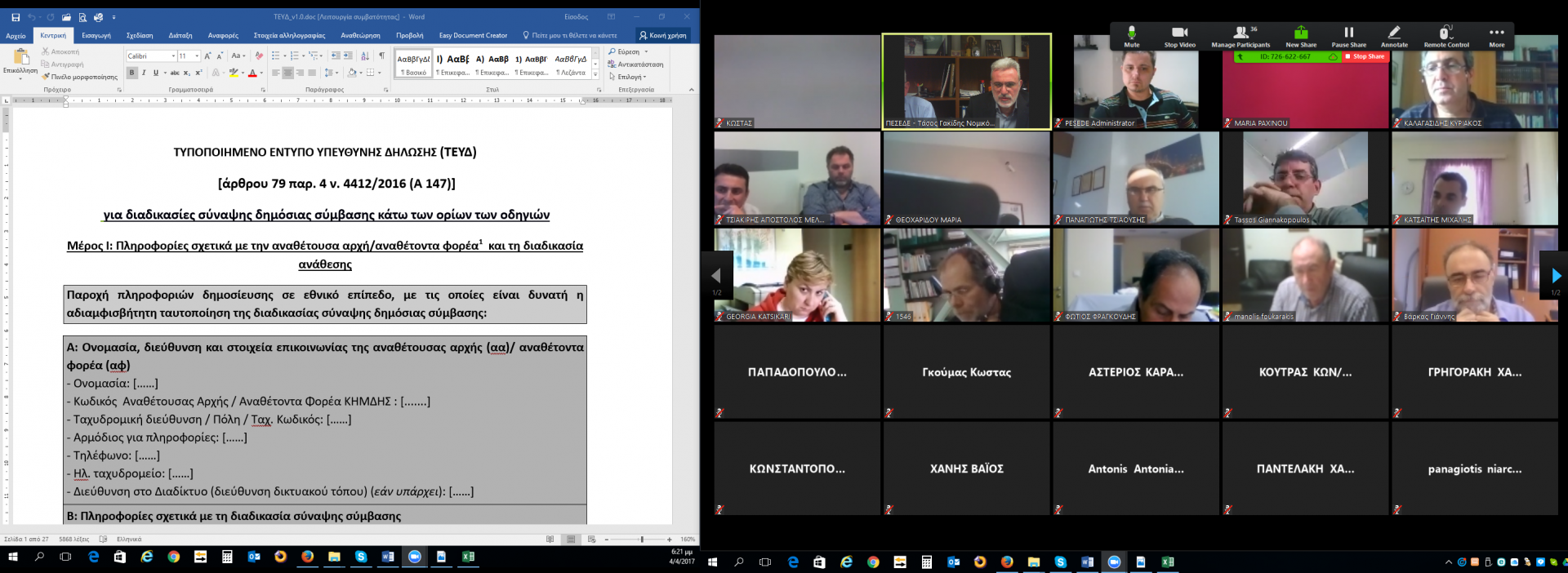Screen dimensions: 1568x573
Task: Mute the microphone in Zoom
Action: click(x=1131, y=33)
